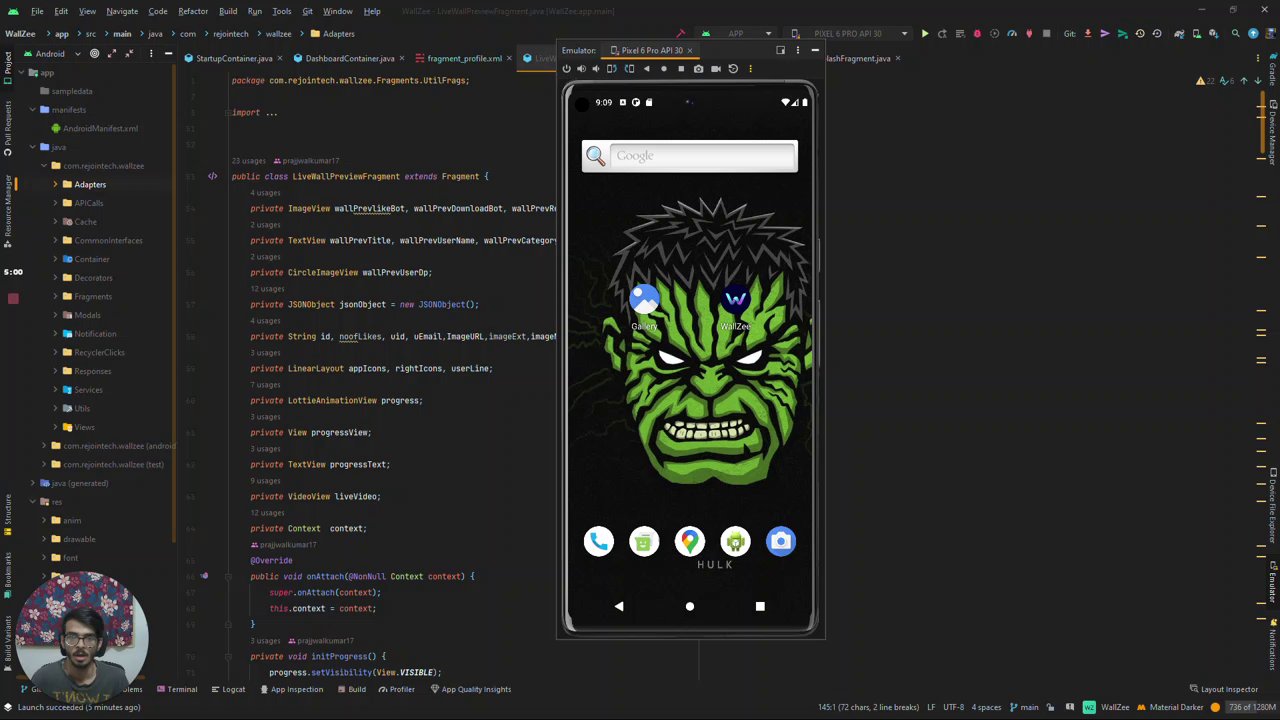Open the Gallery app on the emulator
This screenshot has width=1280, height=720.
644,306
